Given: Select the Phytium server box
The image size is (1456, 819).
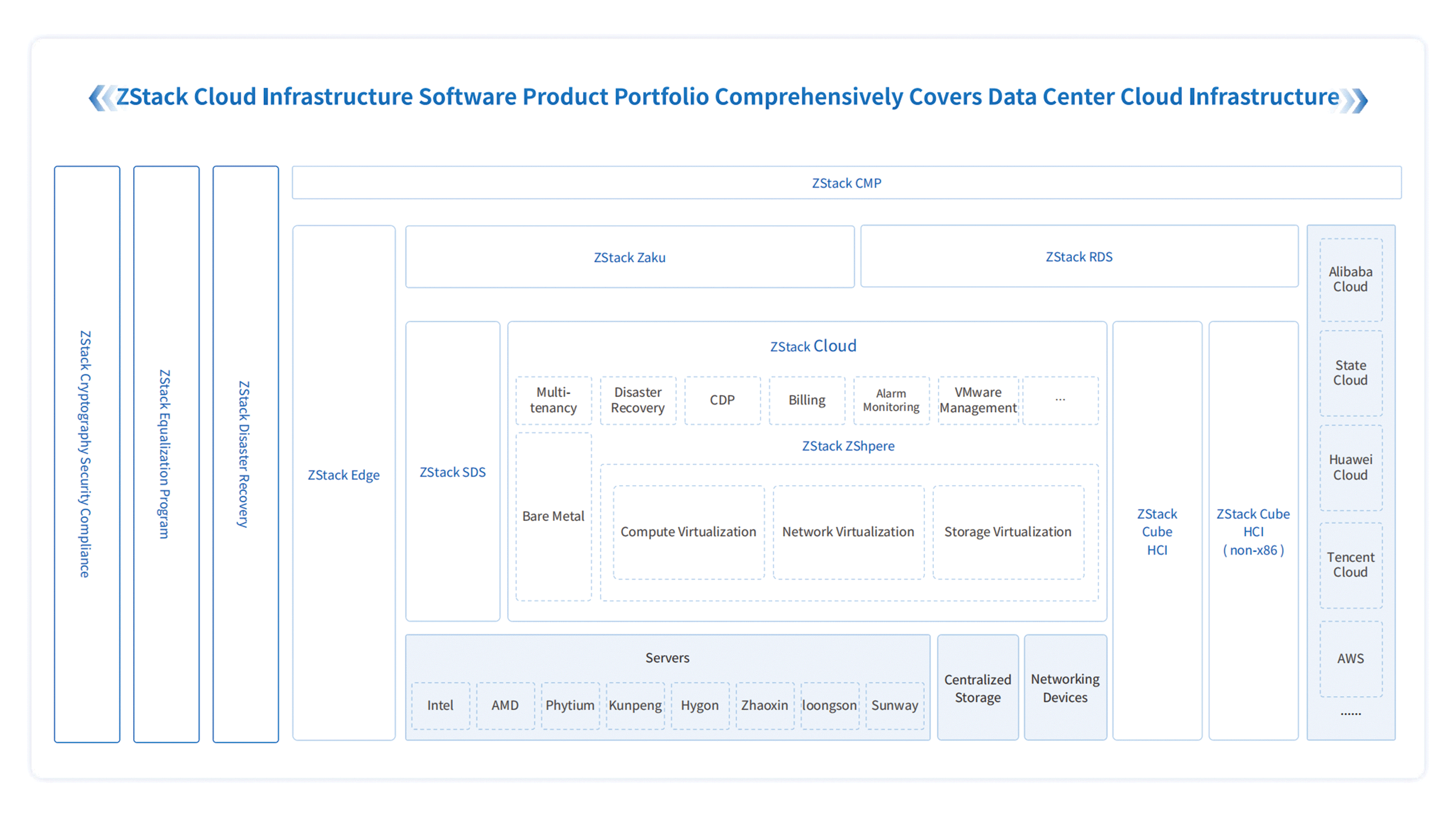Looking at the screenshot, I should pyautogui.click(x=570, y=706).
